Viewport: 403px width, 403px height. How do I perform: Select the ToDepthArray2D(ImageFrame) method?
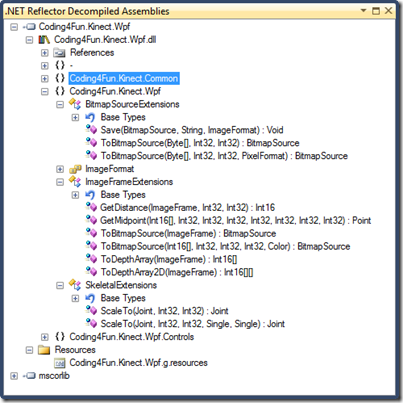177,272
